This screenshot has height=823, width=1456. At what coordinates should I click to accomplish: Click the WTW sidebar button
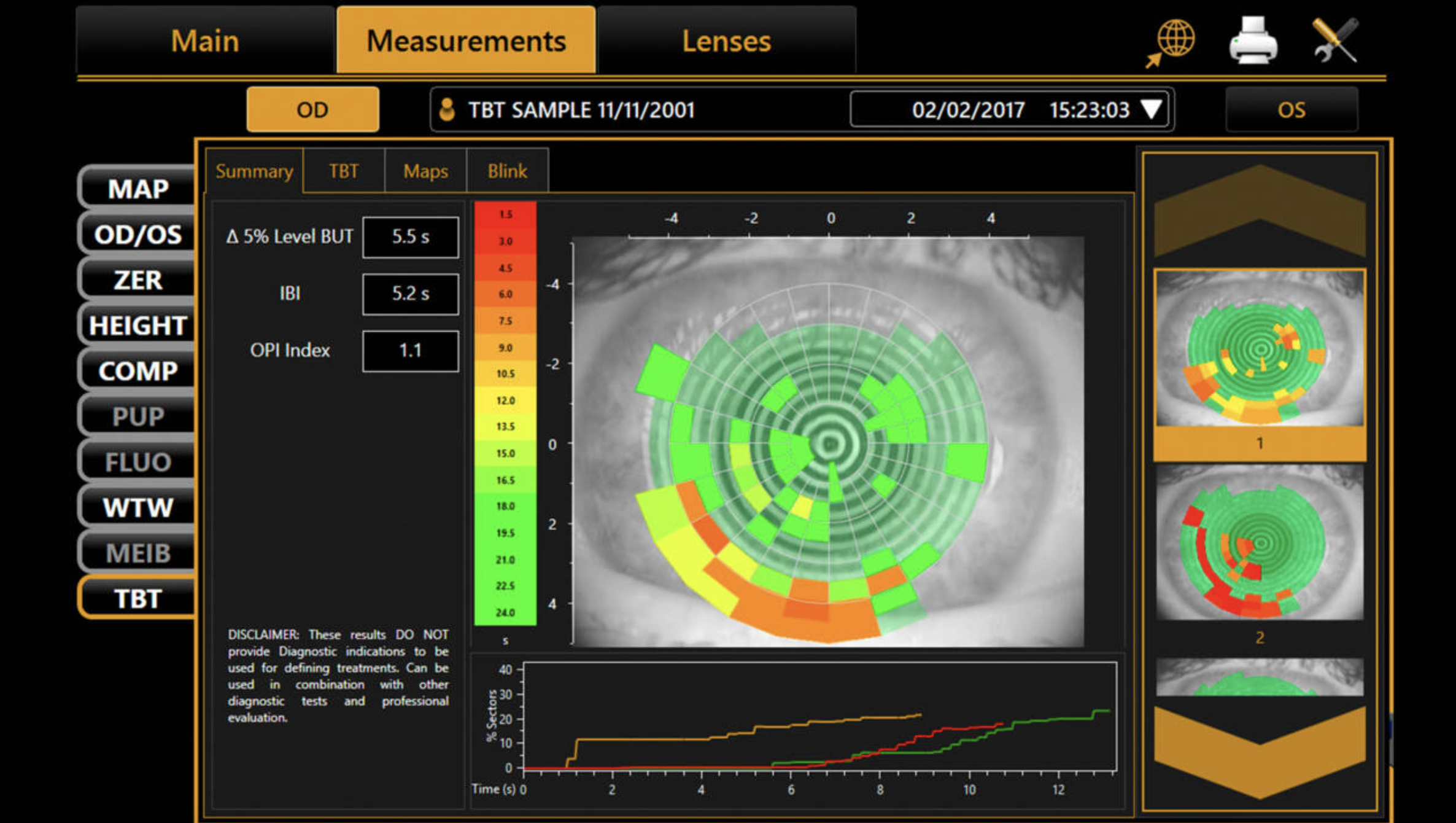click(x=137, y=507)
